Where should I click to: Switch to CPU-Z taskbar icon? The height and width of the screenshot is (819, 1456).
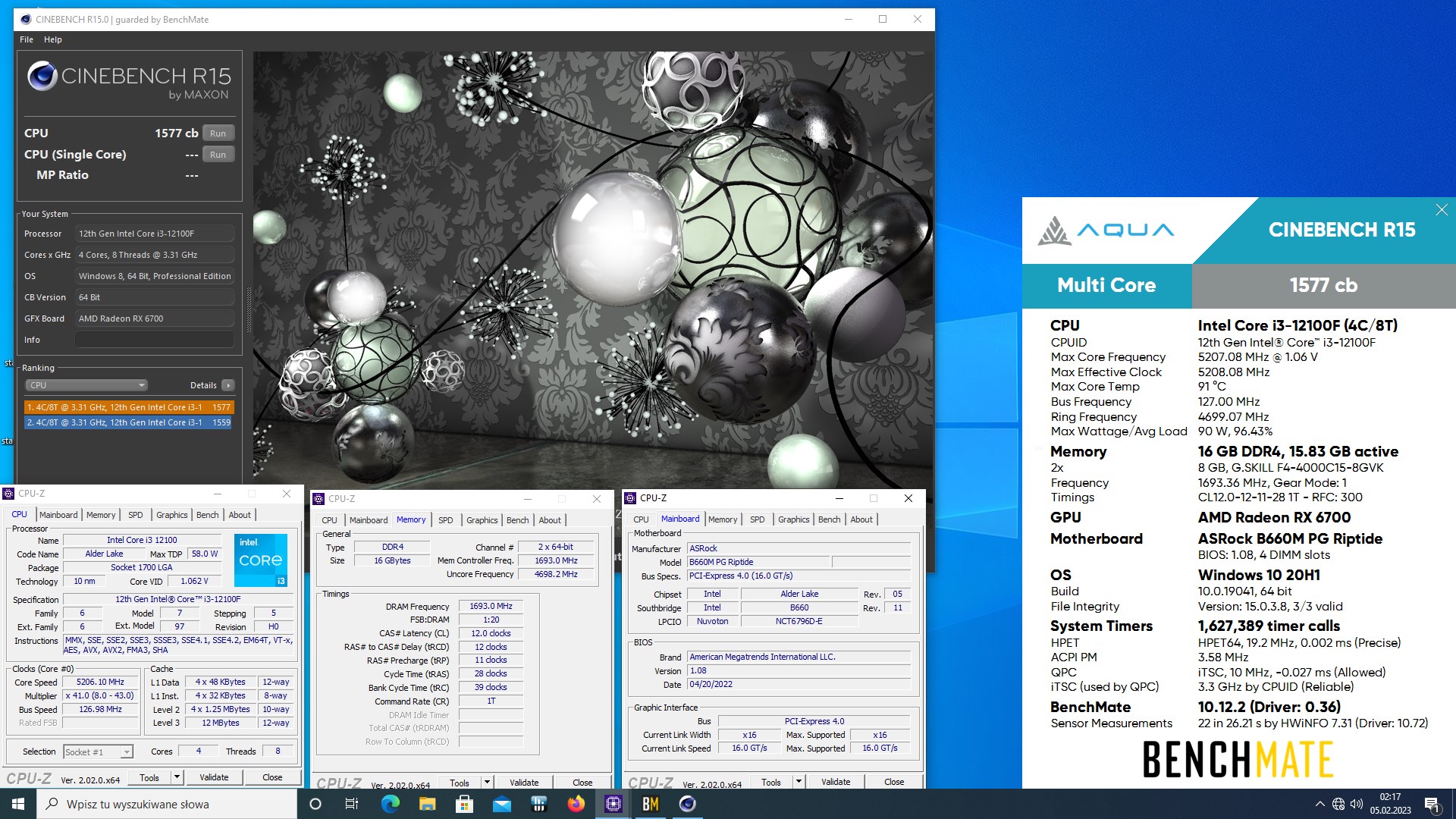click(613, 804)
